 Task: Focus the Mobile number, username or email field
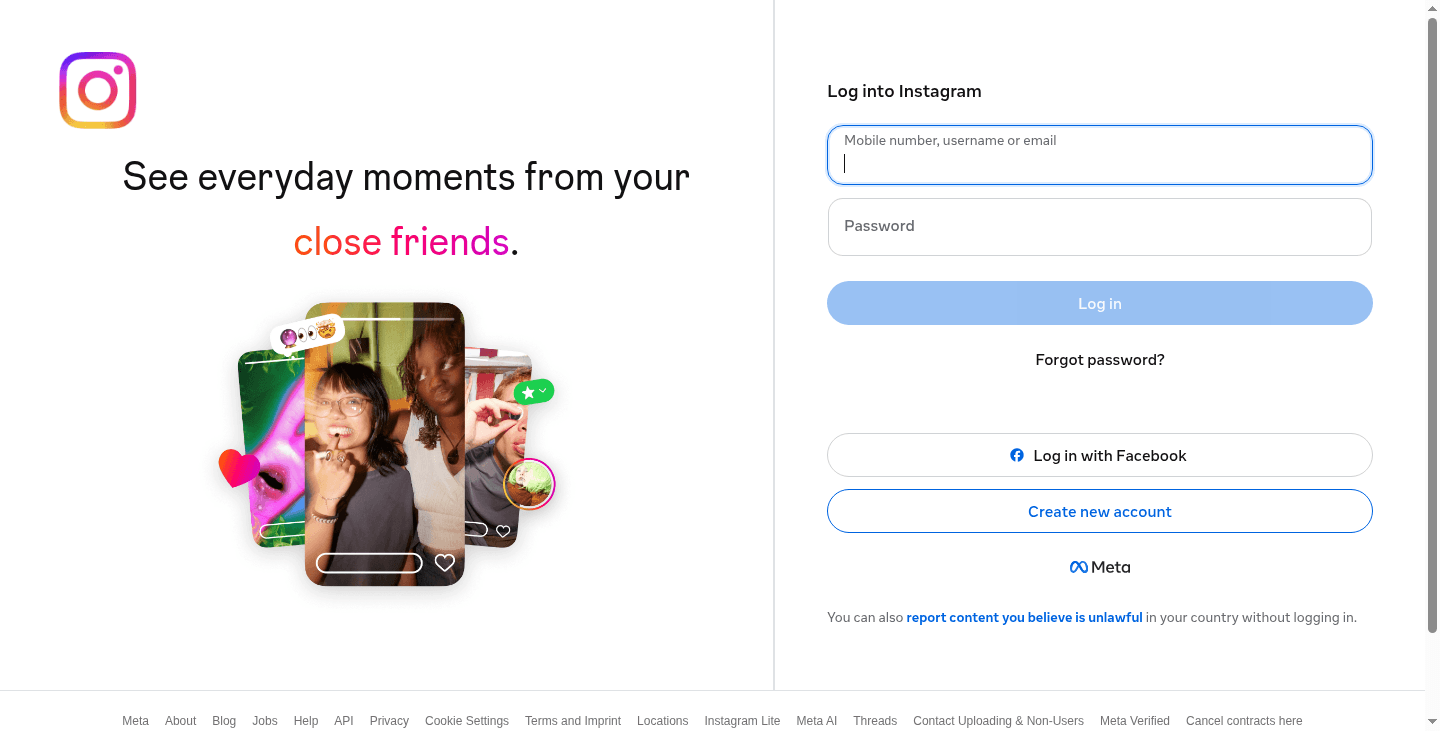pos(1100,155)
